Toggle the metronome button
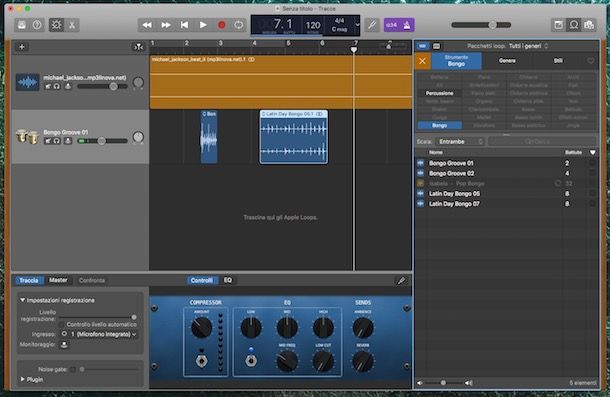Viewport: 610px width, 397px height. [x=407, y=25]
